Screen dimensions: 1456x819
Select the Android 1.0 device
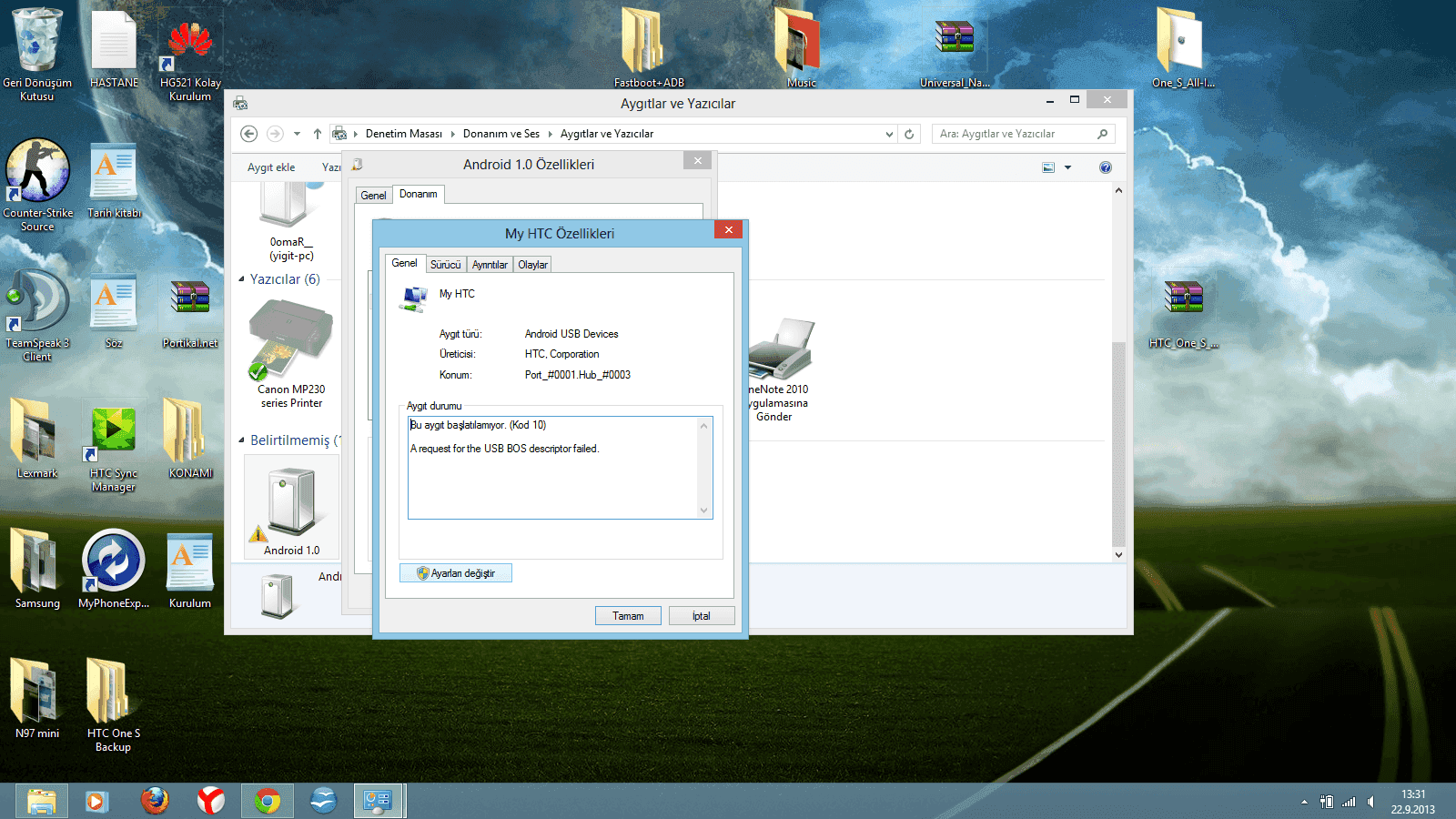click(291, 508)
